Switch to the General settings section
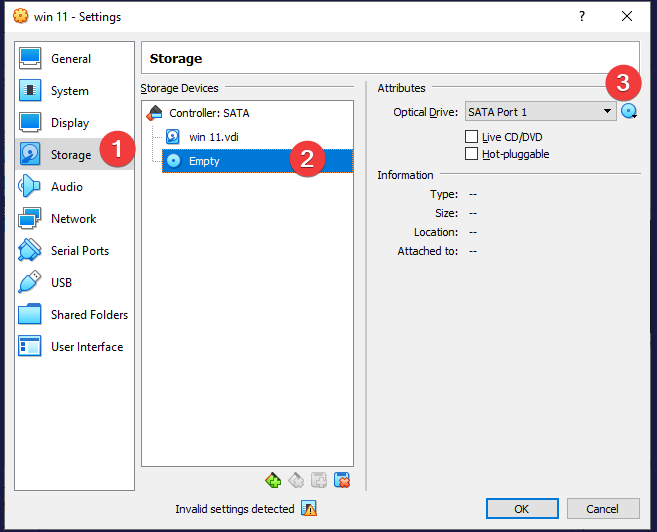Image resolution: width=657 pixels, height=532 pixels. (70, 59)
